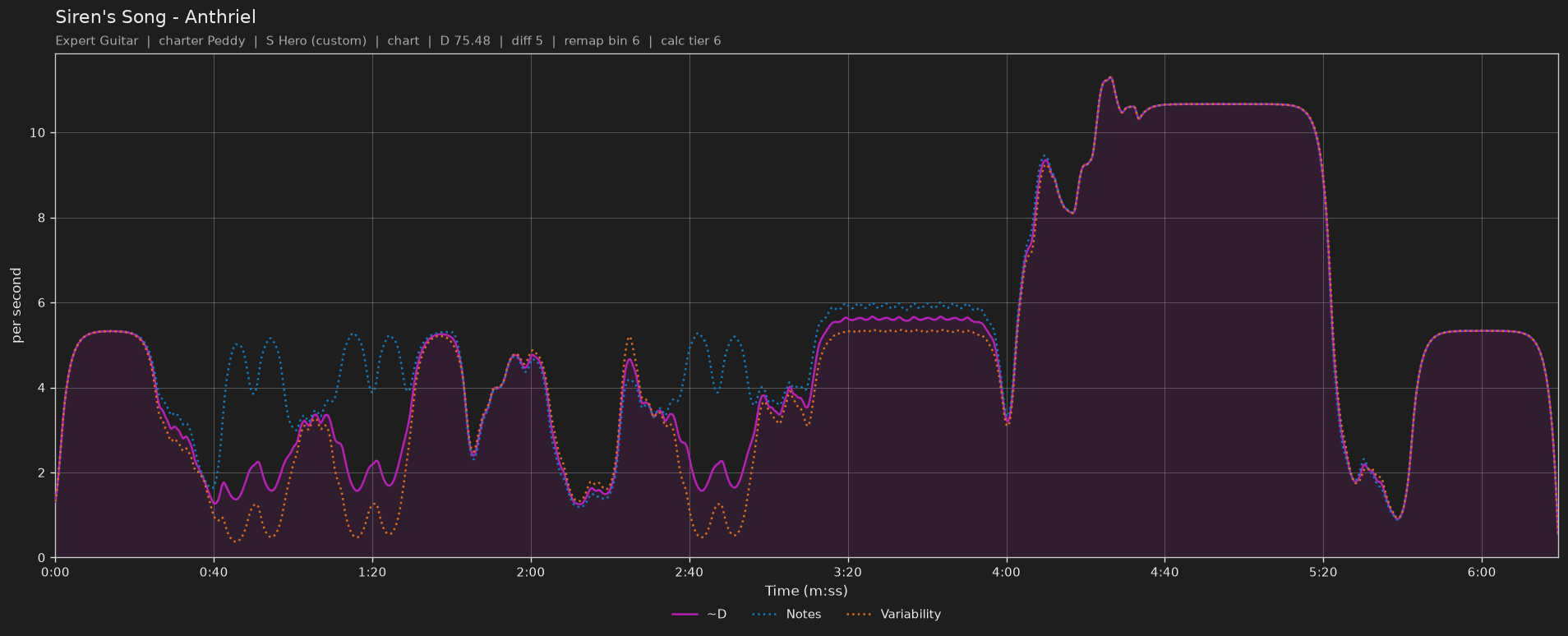Screen dimensions: 1568x636
Task: Click the y-axis tick label 6
Action: tap(44, 303)
